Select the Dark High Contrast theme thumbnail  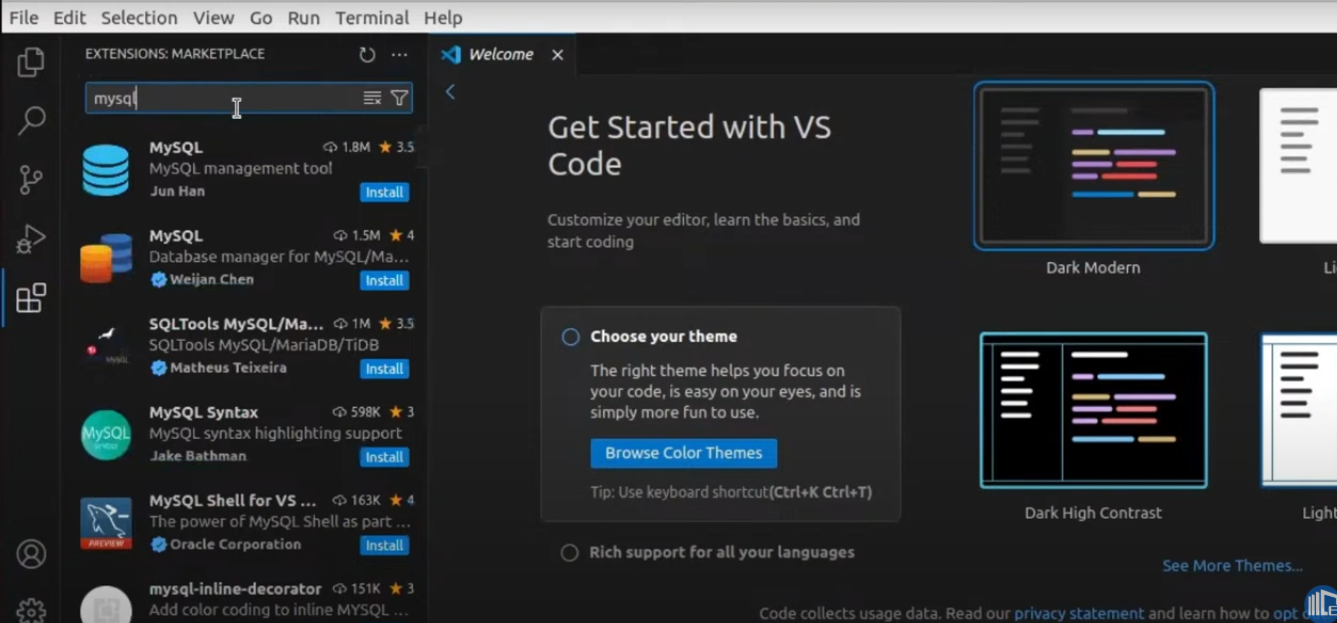click(1094, 410)
